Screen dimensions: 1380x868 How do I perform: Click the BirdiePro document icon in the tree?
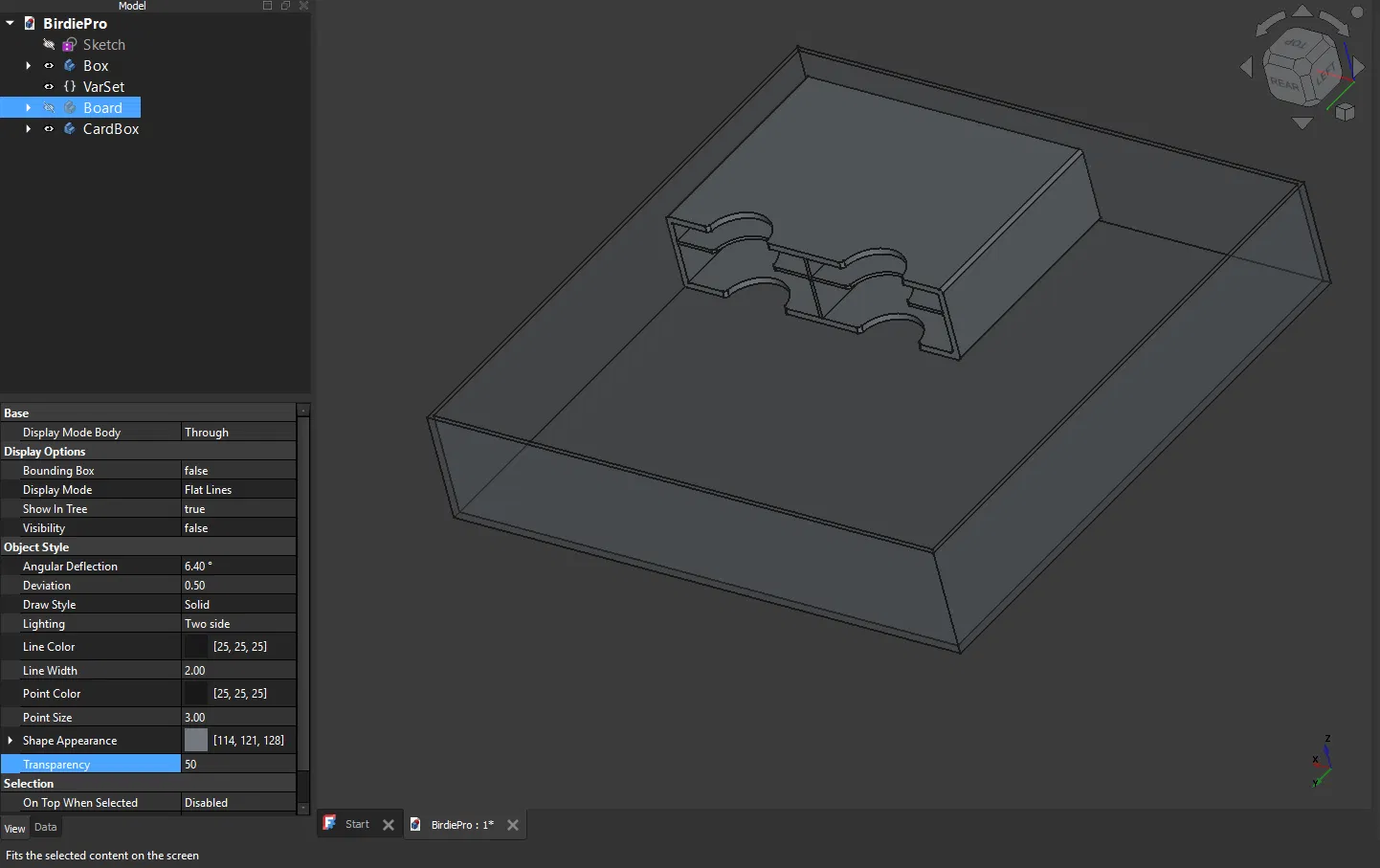[30, 23]
